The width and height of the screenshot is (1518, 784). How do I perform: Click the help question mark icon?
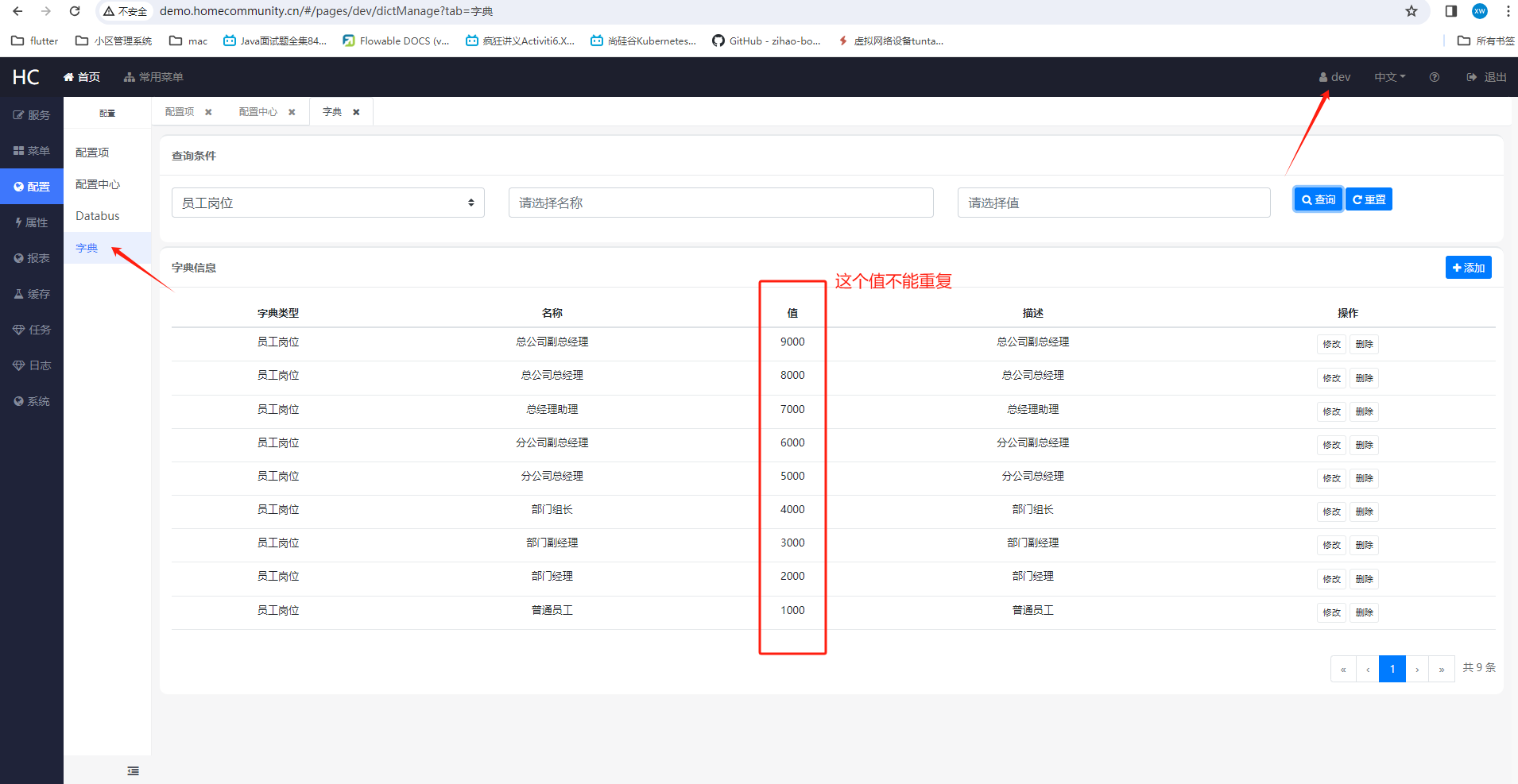click(x=1435, y=77)
